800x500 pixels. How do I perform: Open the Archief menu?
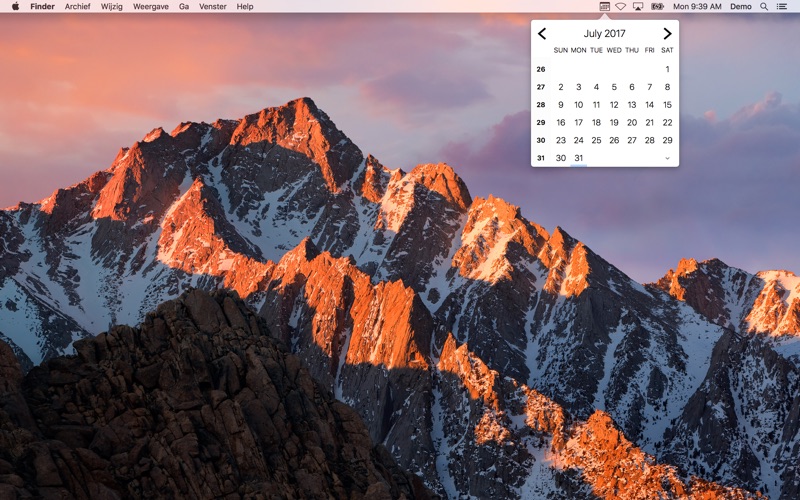[77, 6]
